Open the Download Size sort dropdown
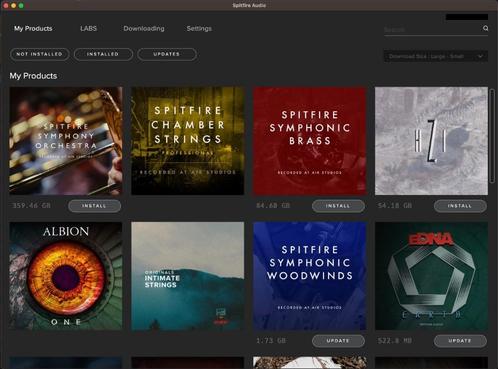The width and height of the screenshot is (498, 369). click(435, 56)
